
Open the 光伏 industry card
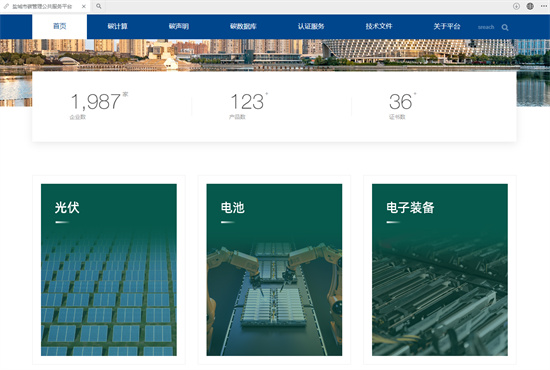[109, 270]
